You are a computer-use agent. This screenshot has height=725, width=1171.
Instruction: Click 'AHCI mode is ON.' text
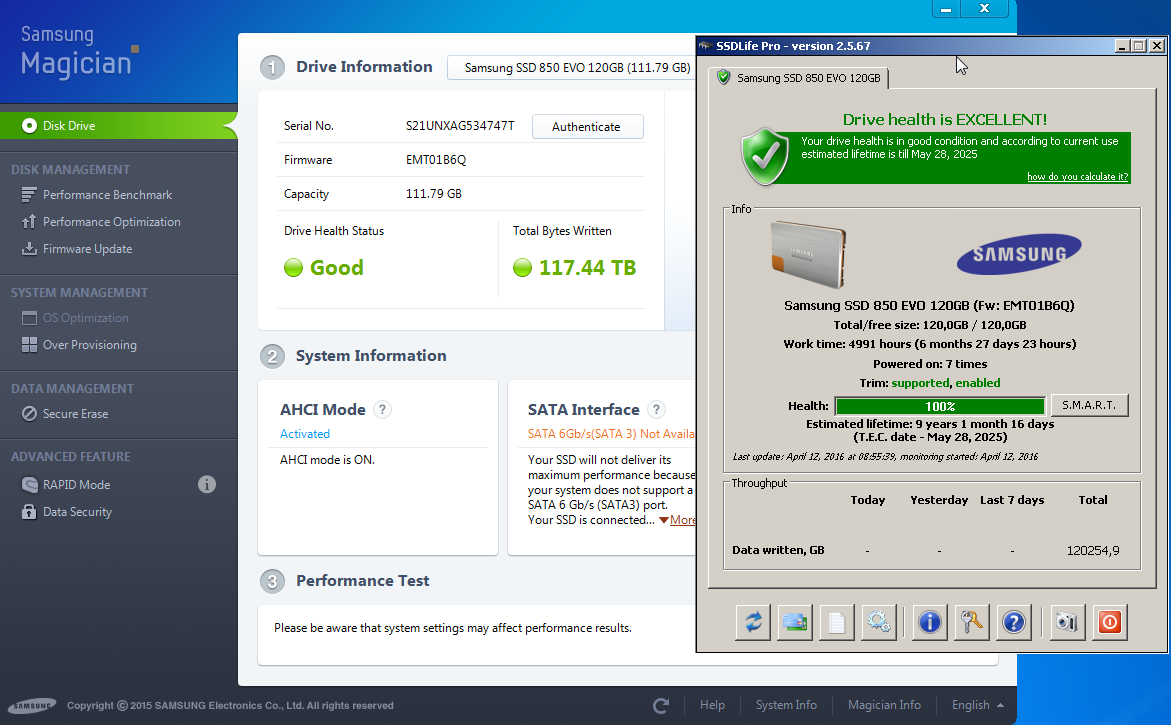[x=327, y=460]
